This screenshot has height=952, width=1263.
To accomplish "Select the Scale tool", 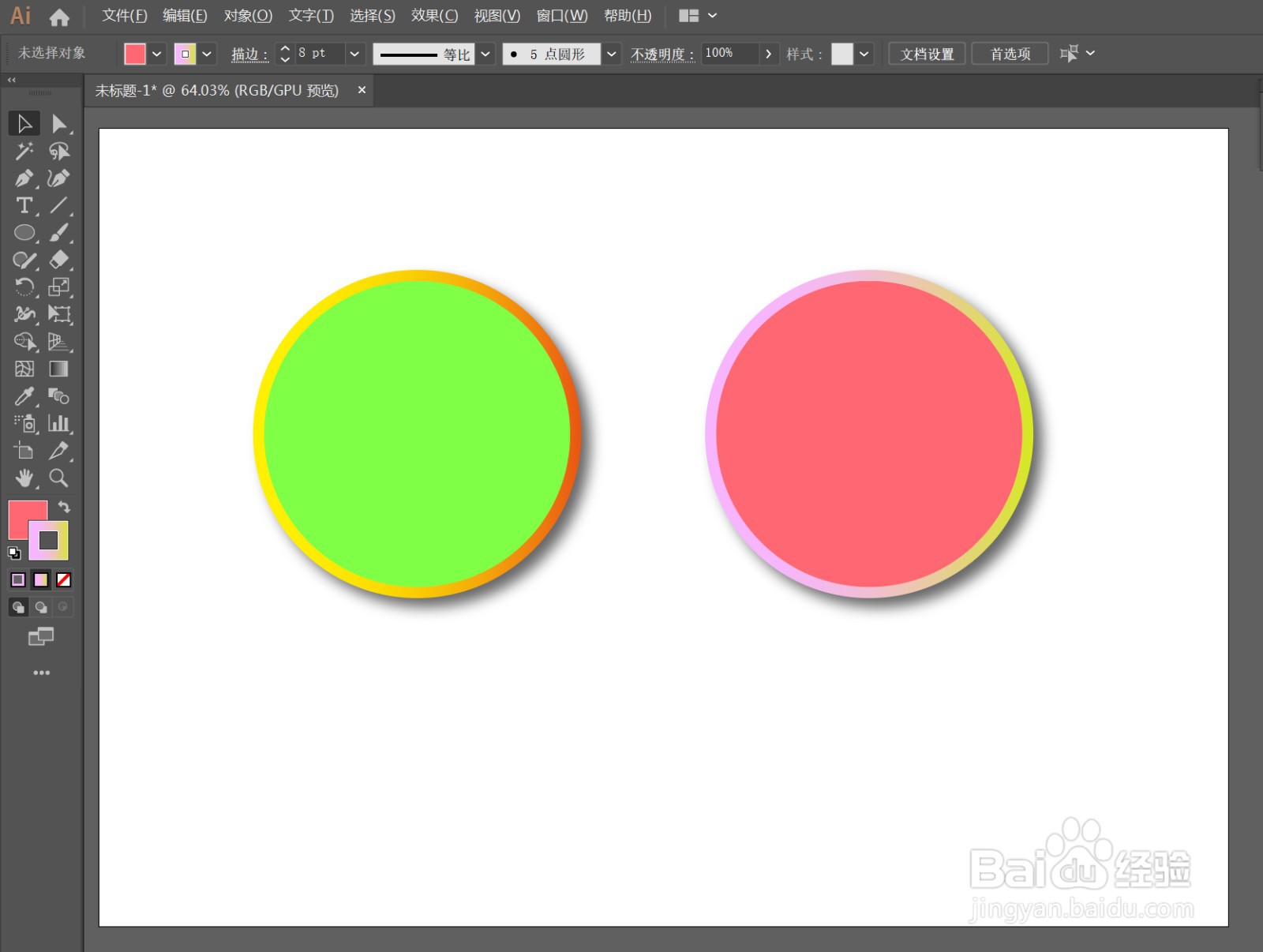I will (x=59, y=287).
